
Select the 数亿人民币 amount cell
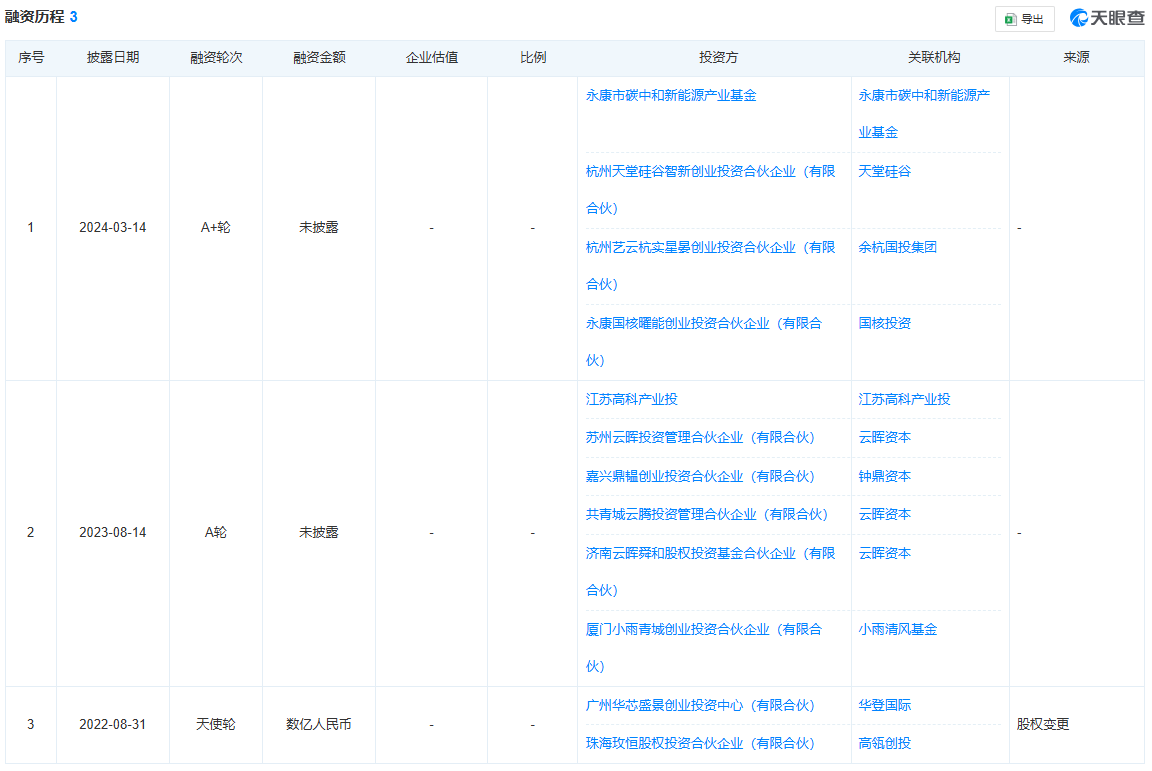pyautogui.click(x=319, y=725)
